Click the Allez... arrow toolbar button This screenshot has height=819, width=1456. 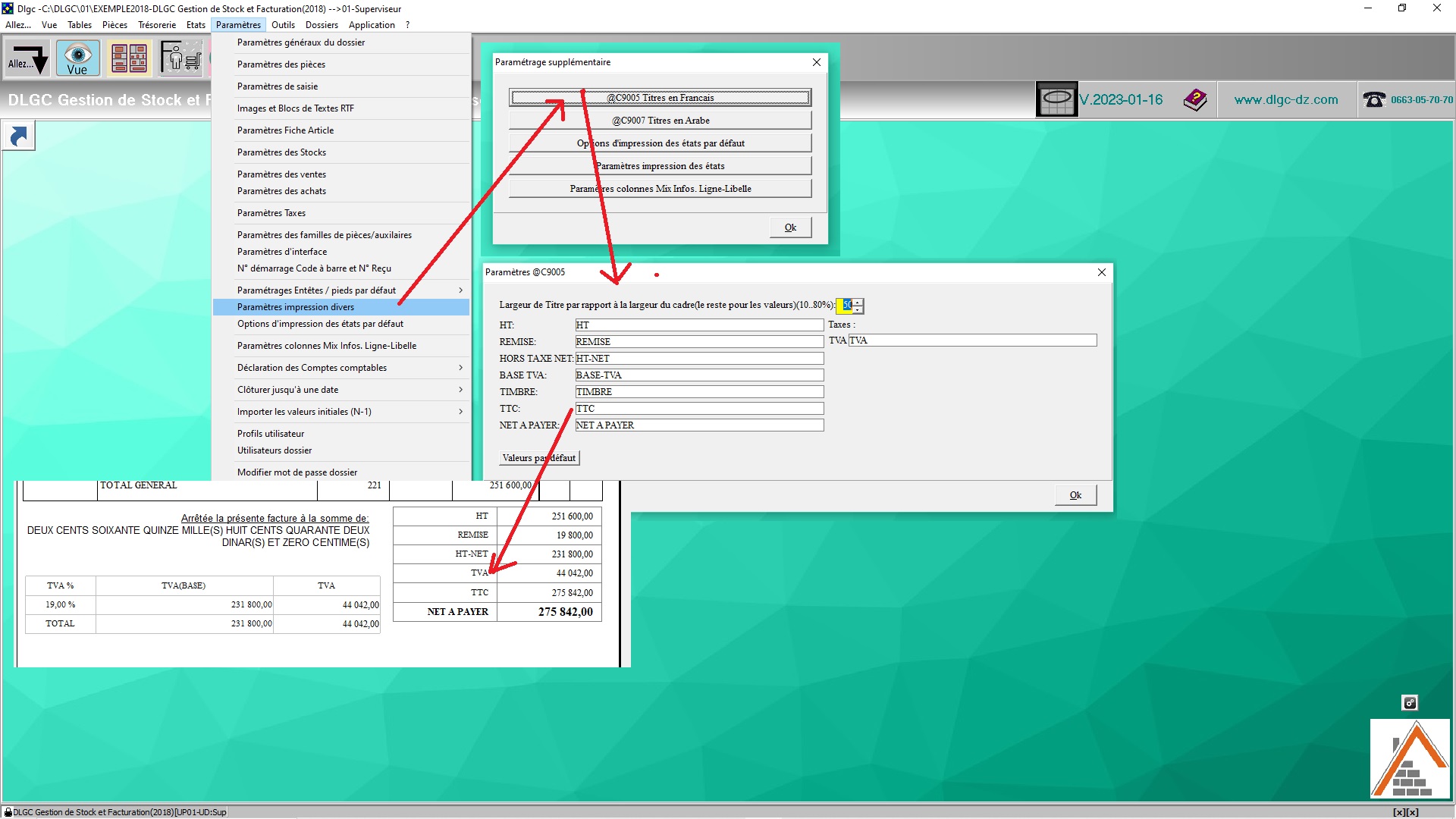pyautogui.click(x=28, y=58)
